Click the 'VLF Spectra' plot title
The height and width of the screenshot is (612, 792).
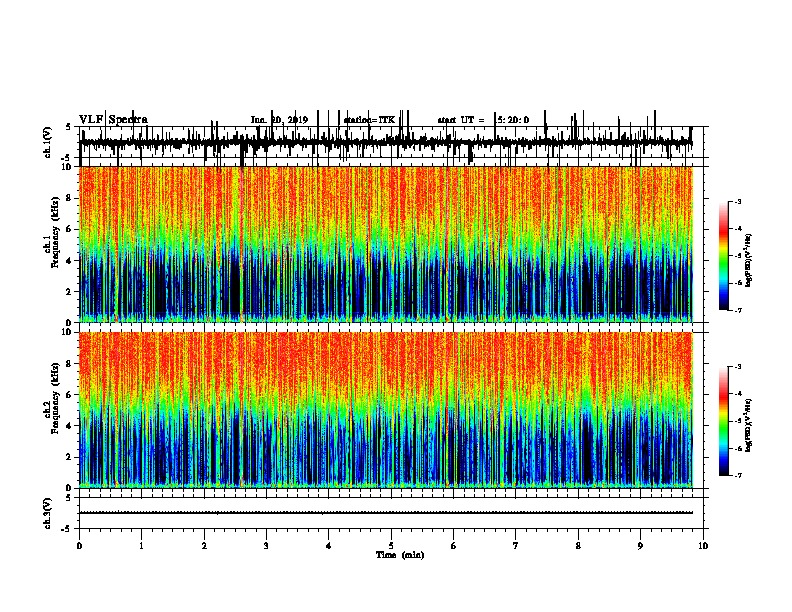113,120
